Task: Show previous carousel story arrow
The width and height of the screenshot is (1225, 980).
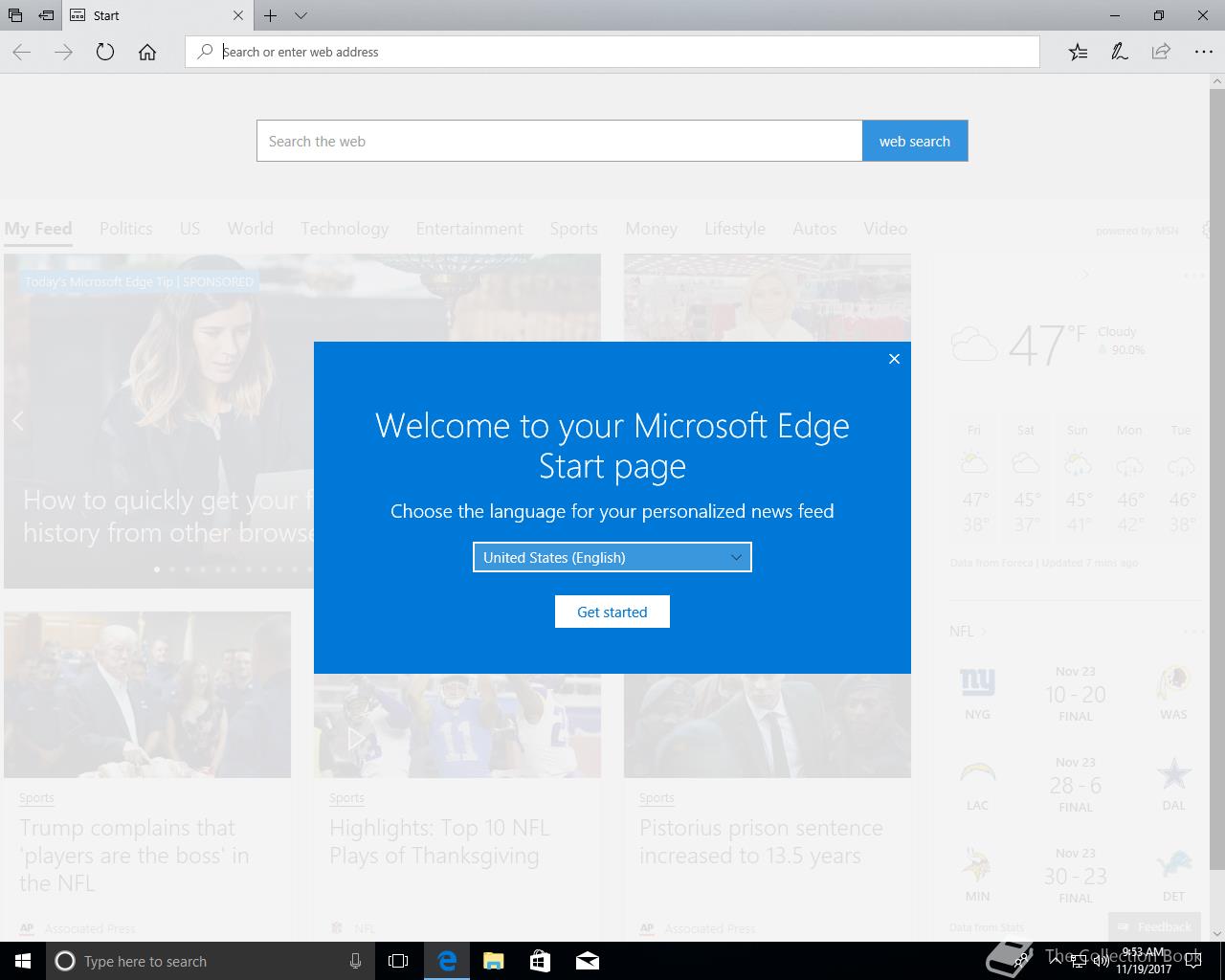Action: [17, 420]
